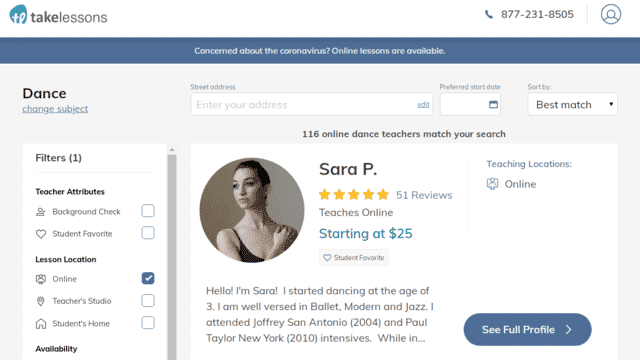Click the edit link in address field
The image size is (640, 360).
[423, 105]
